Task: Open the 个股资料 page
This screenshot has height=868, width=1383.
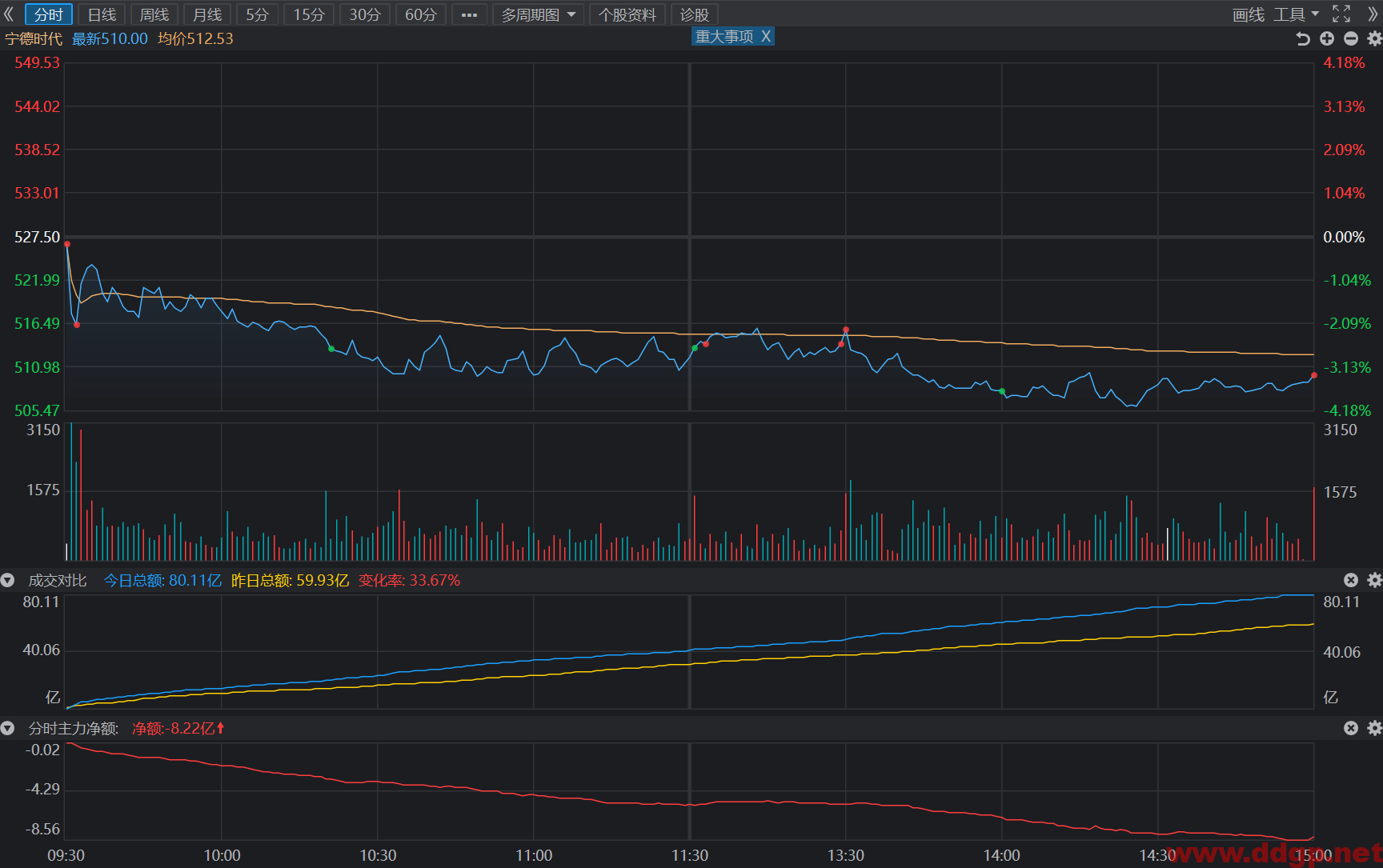Action: tap(627, 14)
